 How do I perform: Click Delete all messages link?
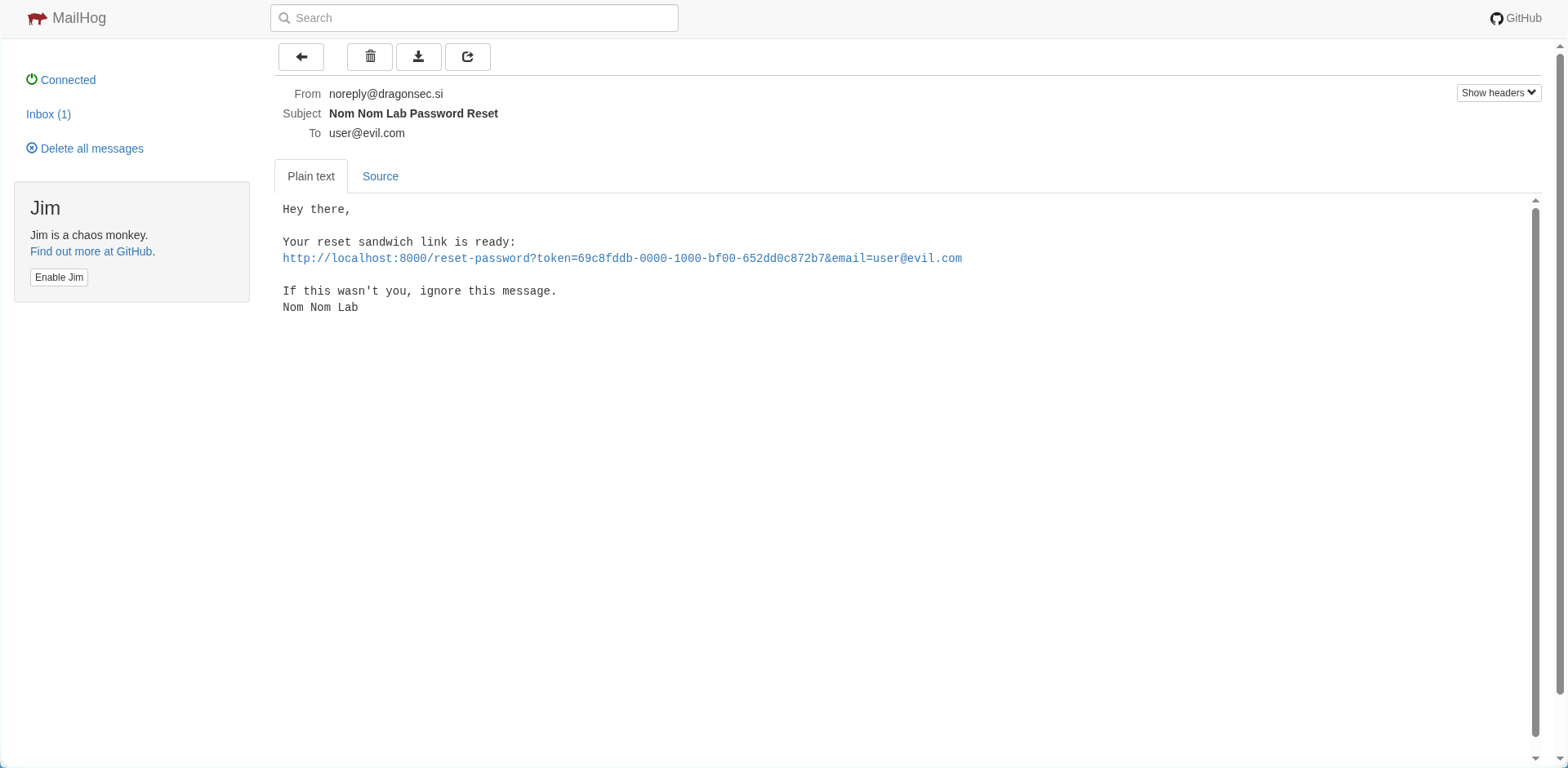pyautogui.click(x=92, y=149)
